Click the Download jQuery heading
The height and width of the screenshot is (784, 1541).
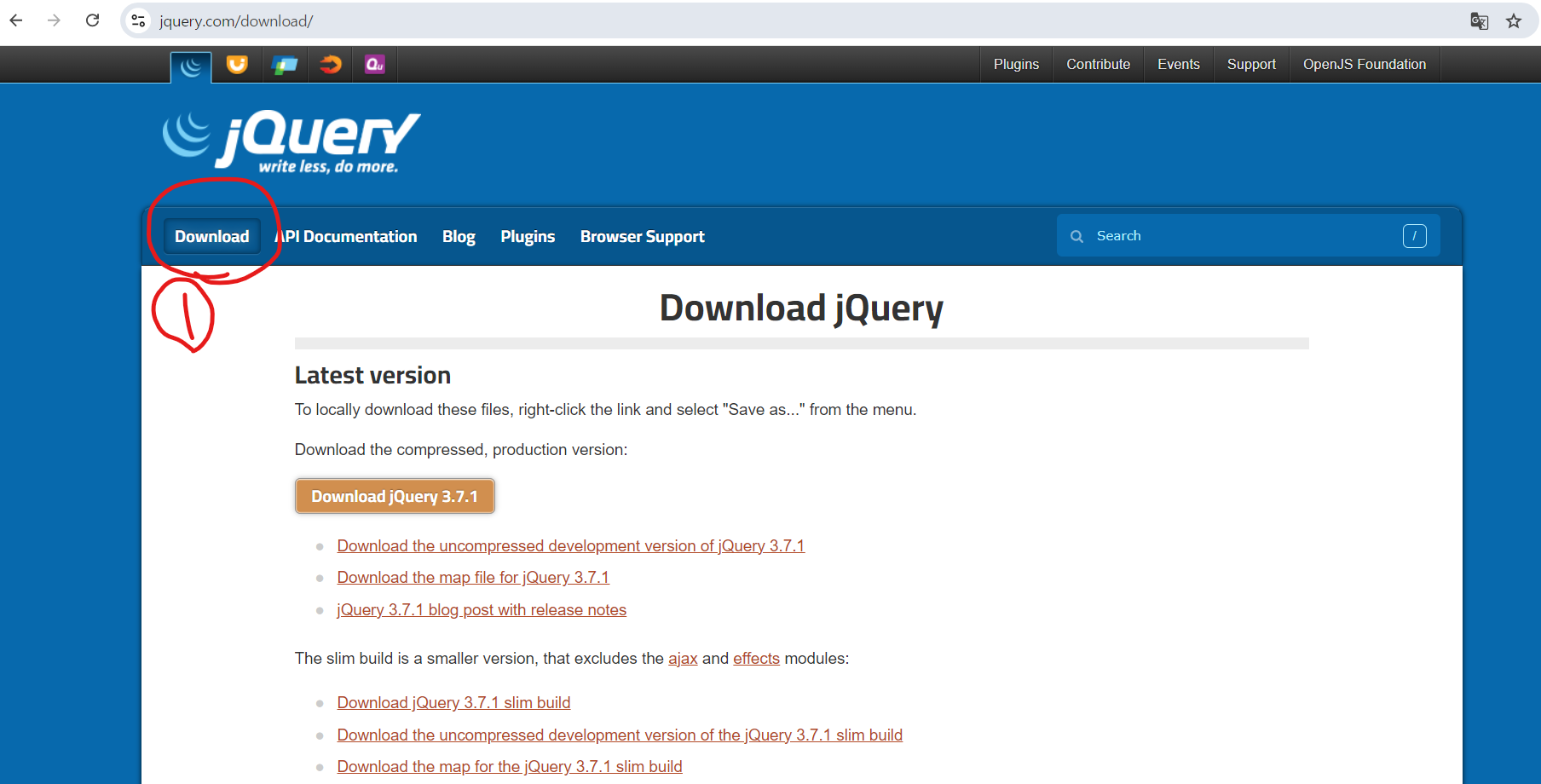(x=801, y=308)
